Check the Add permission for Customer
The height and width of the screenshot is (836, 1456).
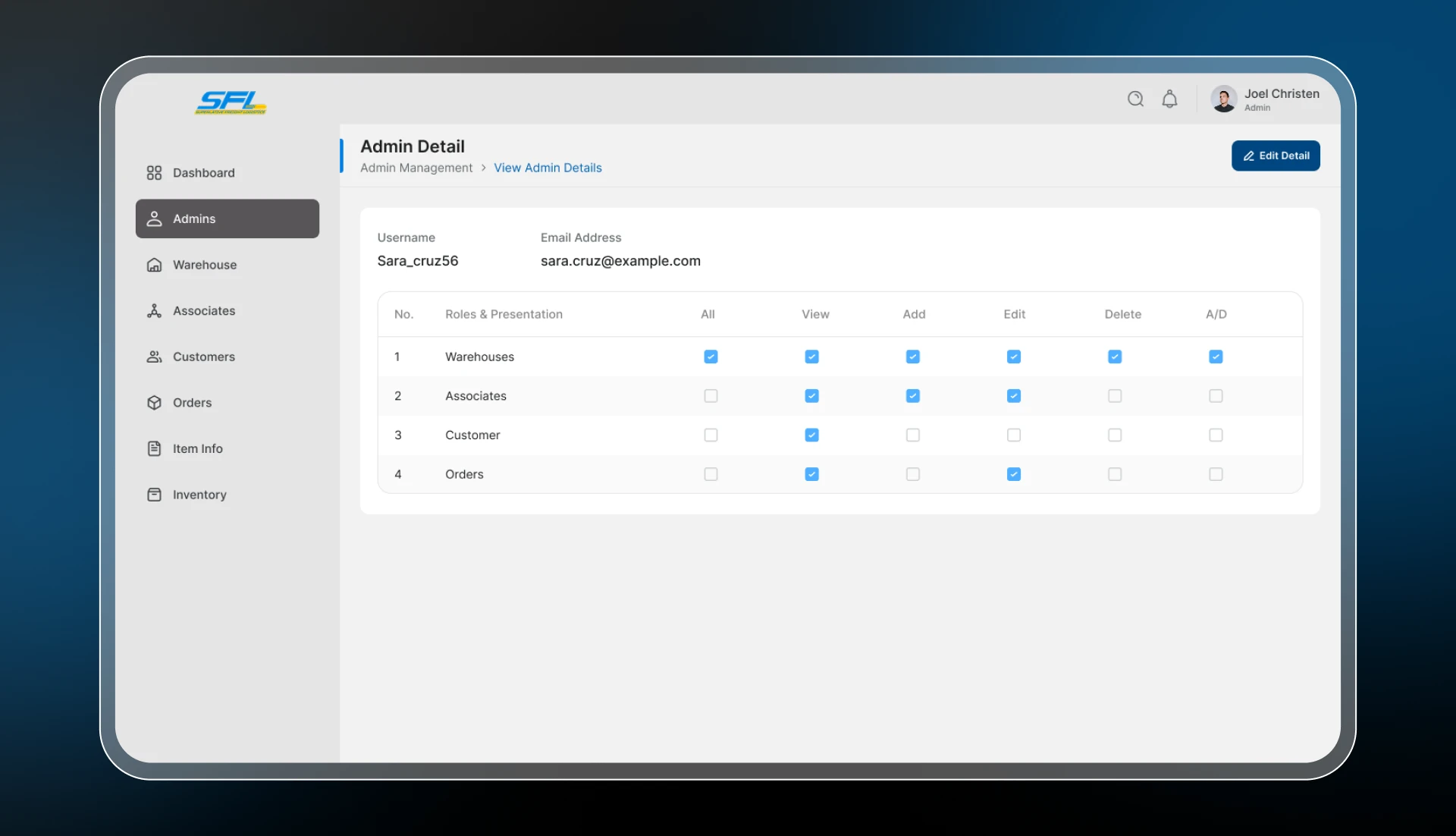point(913,435)
